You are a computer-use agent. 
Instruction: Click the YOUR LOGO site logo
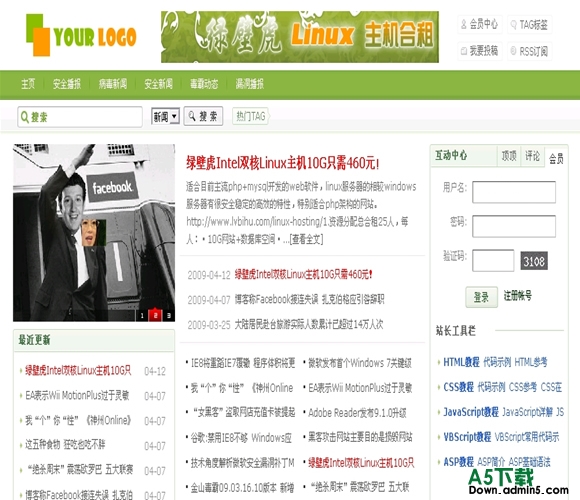coord(81,36)
